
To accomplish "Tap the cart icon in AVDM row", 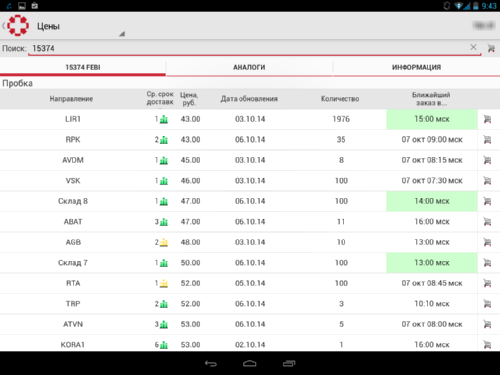I will [x=487, y=160].
